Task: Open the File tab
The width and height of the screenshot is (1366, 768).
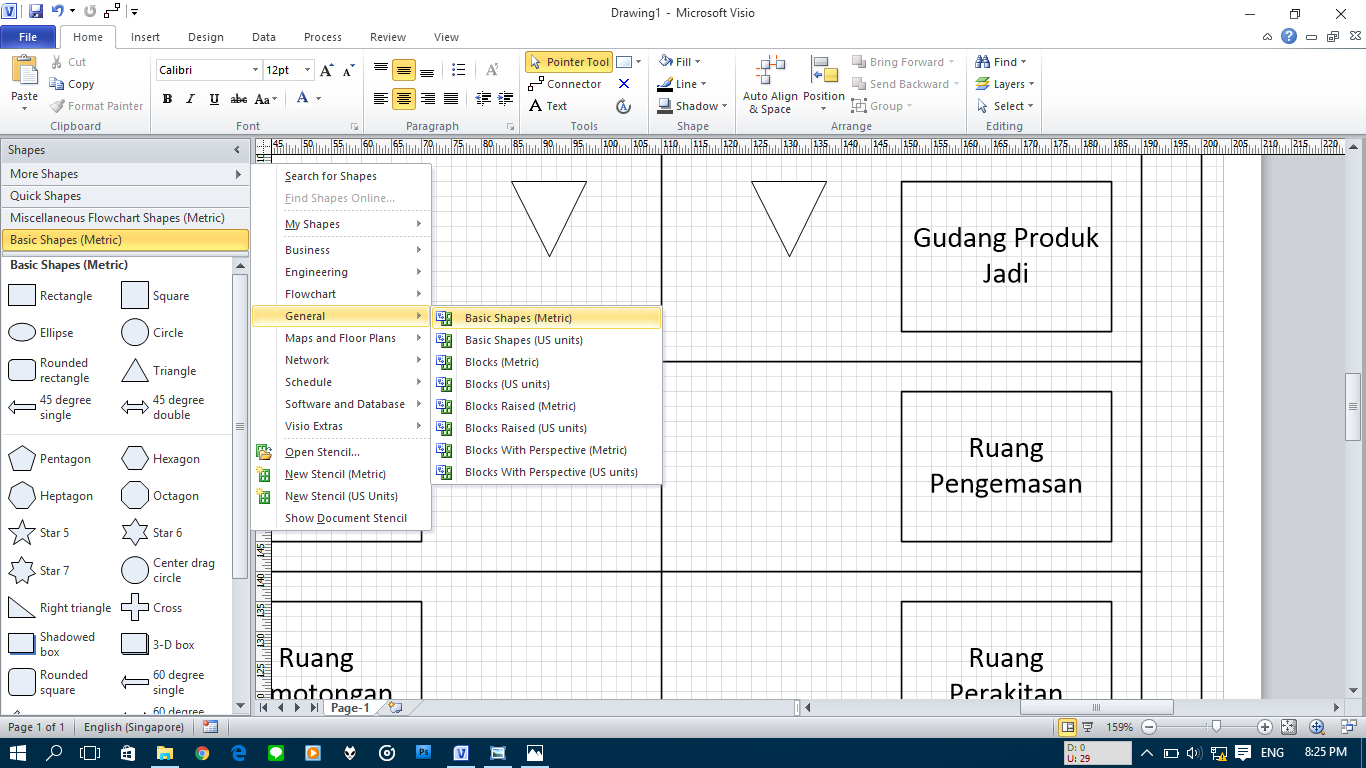Action: coord(28,37)
